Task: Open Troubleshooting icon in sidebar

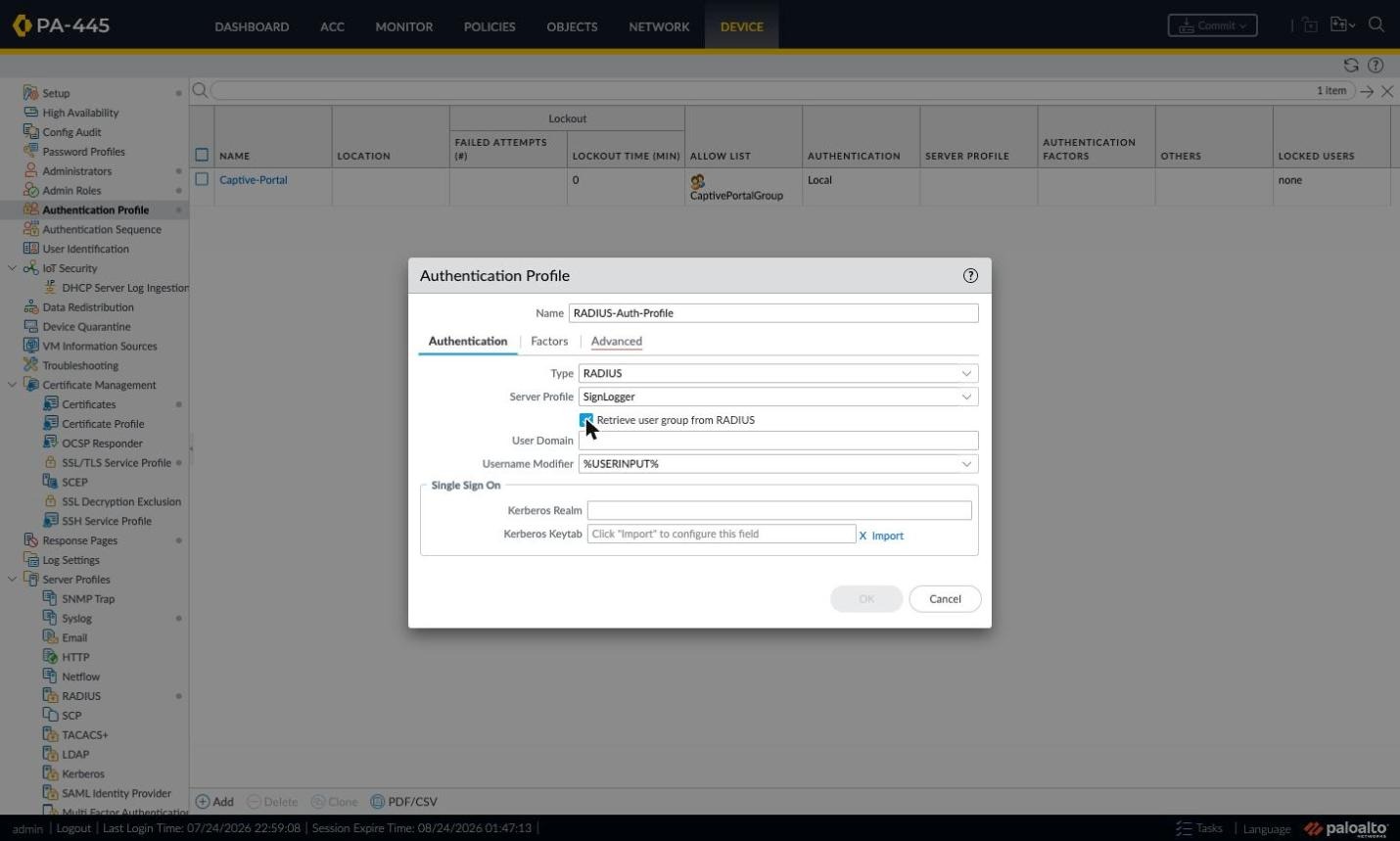Action: point(30,365)
